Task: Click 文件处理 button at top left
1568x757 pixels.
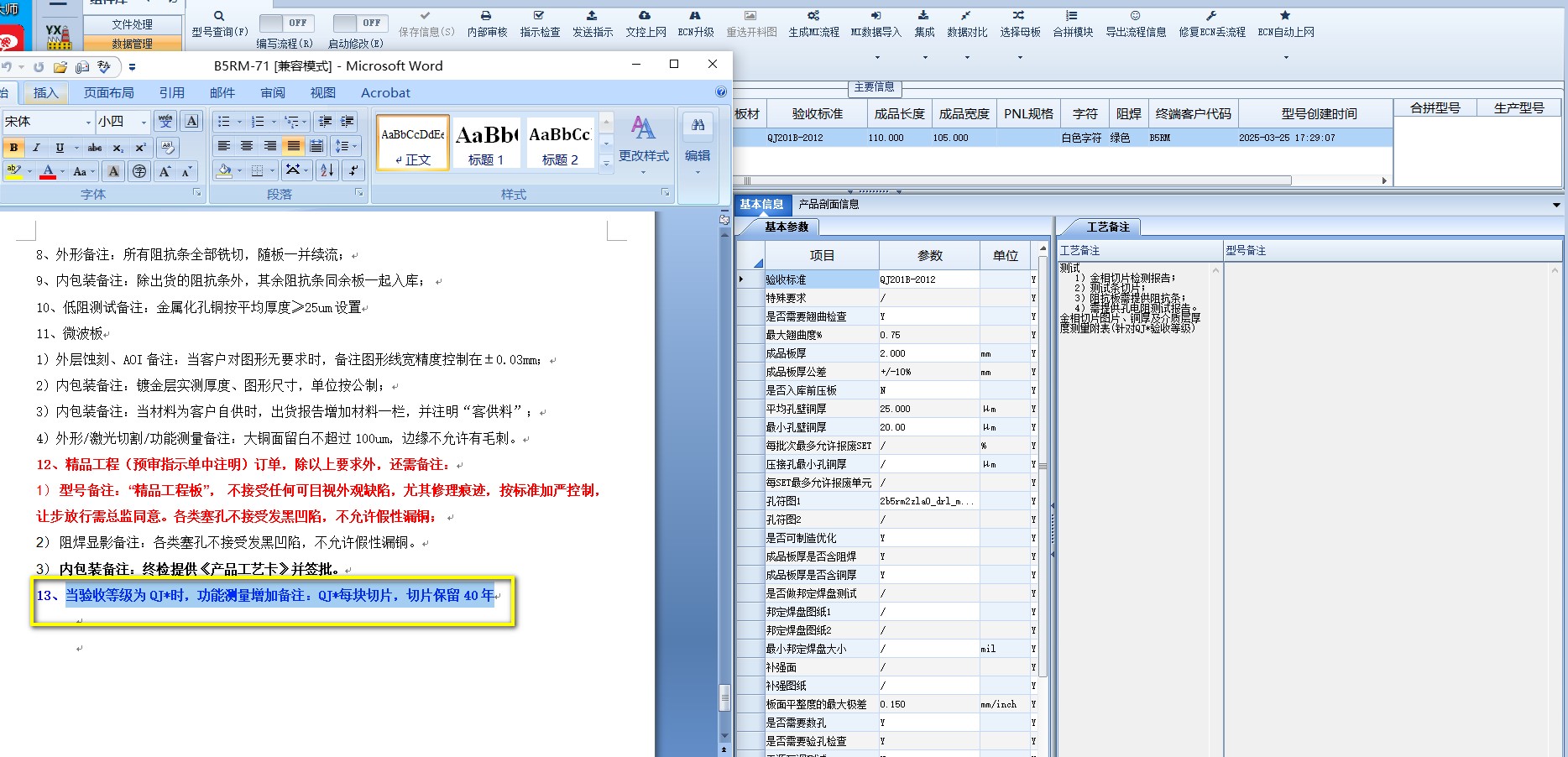Action: tap(132, 24)
